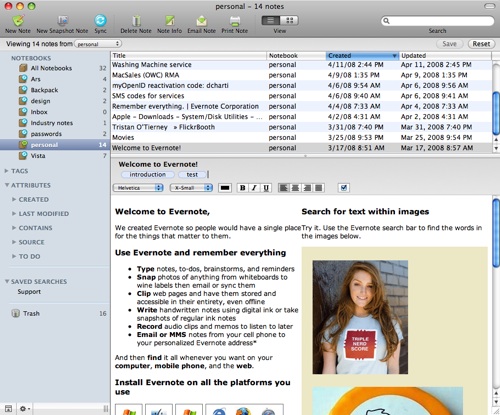Print Note with the printer icon
This screenshot has height=415, width=500.
point(235,21)
